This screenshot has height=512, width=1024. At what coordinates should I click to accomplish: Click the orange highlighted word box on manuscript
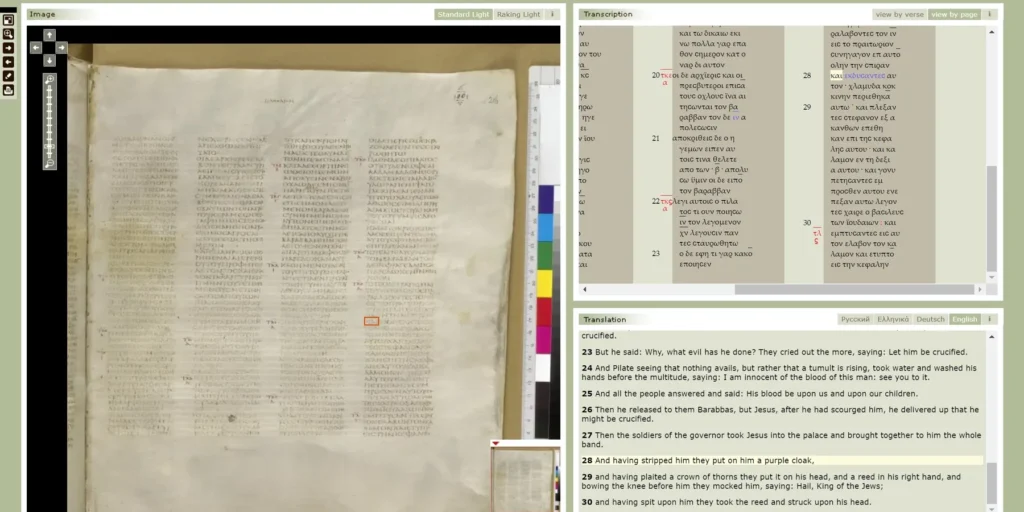[371, 321]
